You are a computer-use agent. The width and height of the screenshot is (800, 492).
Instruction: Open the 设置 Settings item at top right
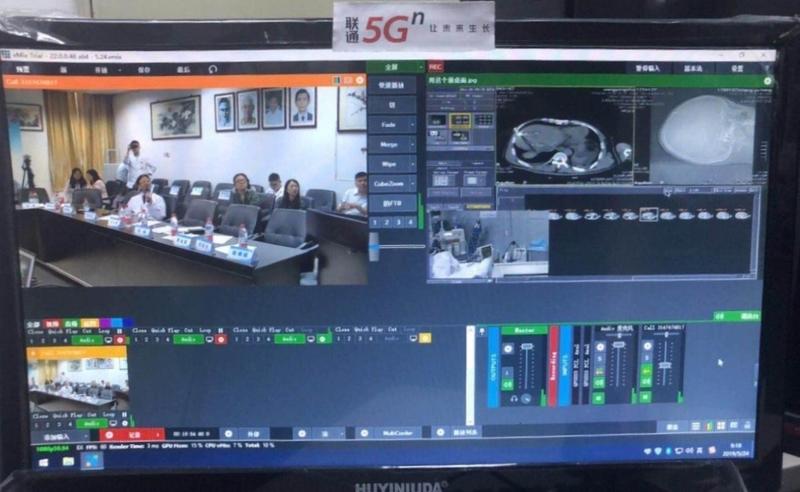click(737, 68)
